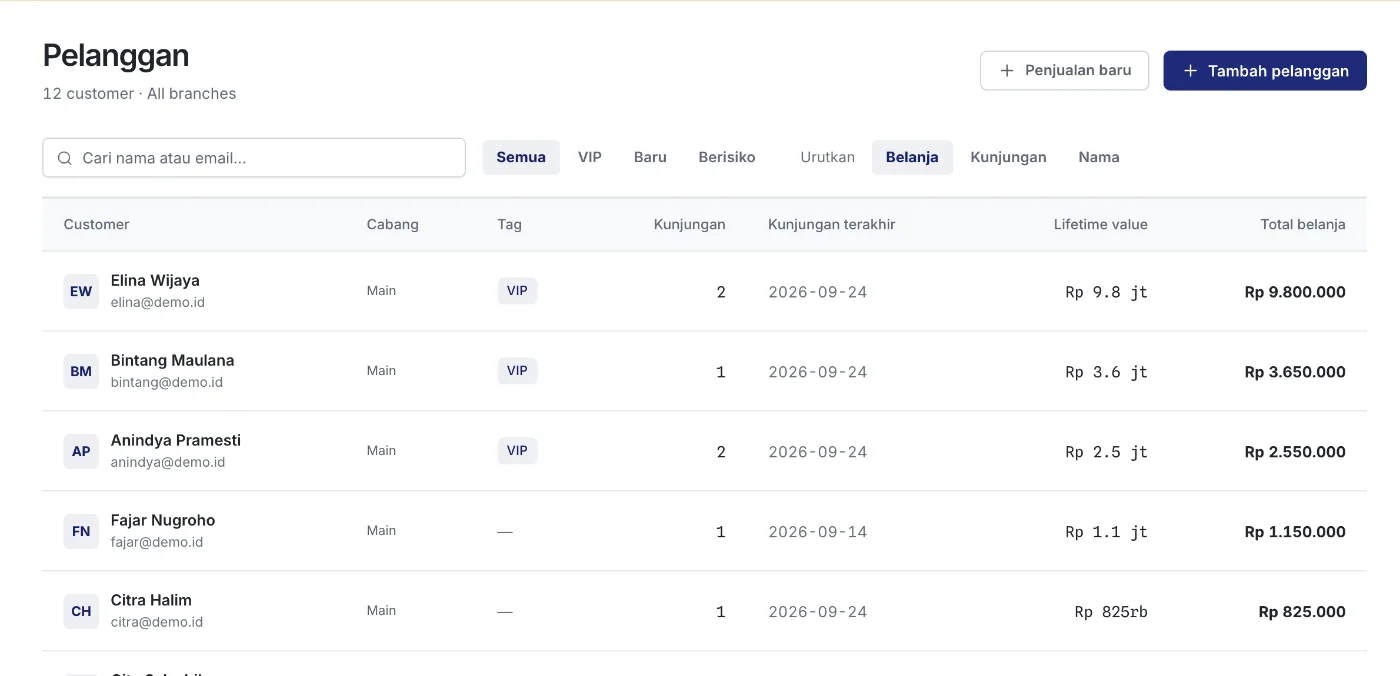The image size is (1400, 676).
Task: Click the Urutkan label
Action: [827, 157]
